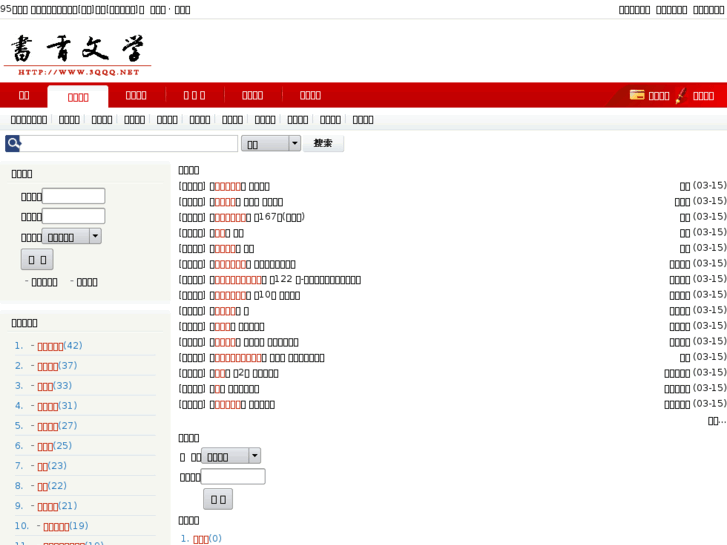Select the active white tab in navigation bar
This screenshot has width=727, height=545.
(78, 97)
